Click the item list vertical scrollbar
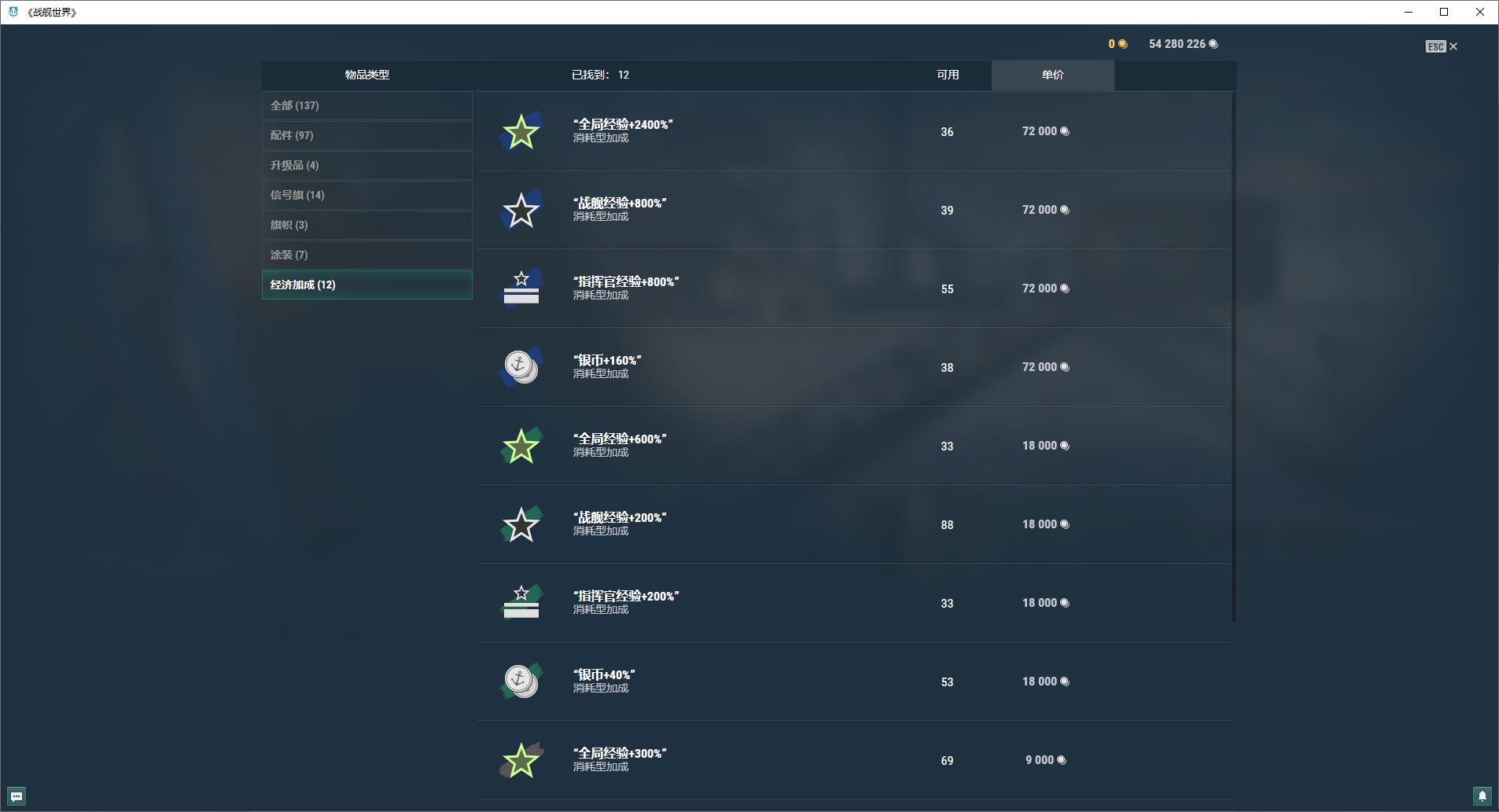 click(1234, 358)
